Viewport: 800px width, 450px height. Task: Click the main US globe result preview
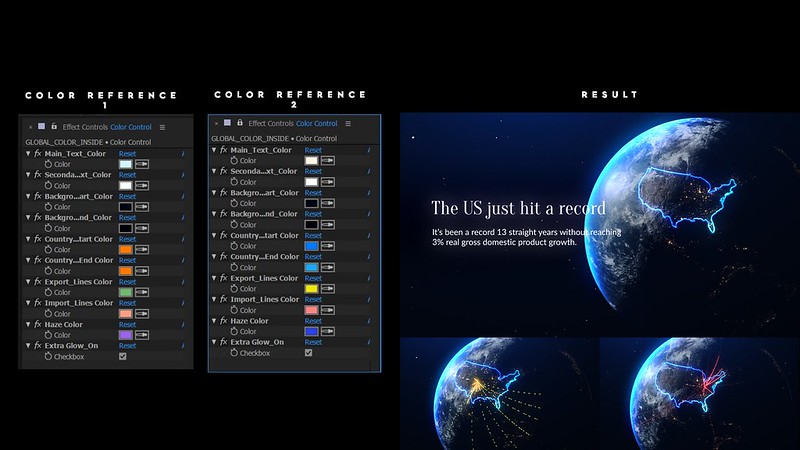tap(600, 224)
